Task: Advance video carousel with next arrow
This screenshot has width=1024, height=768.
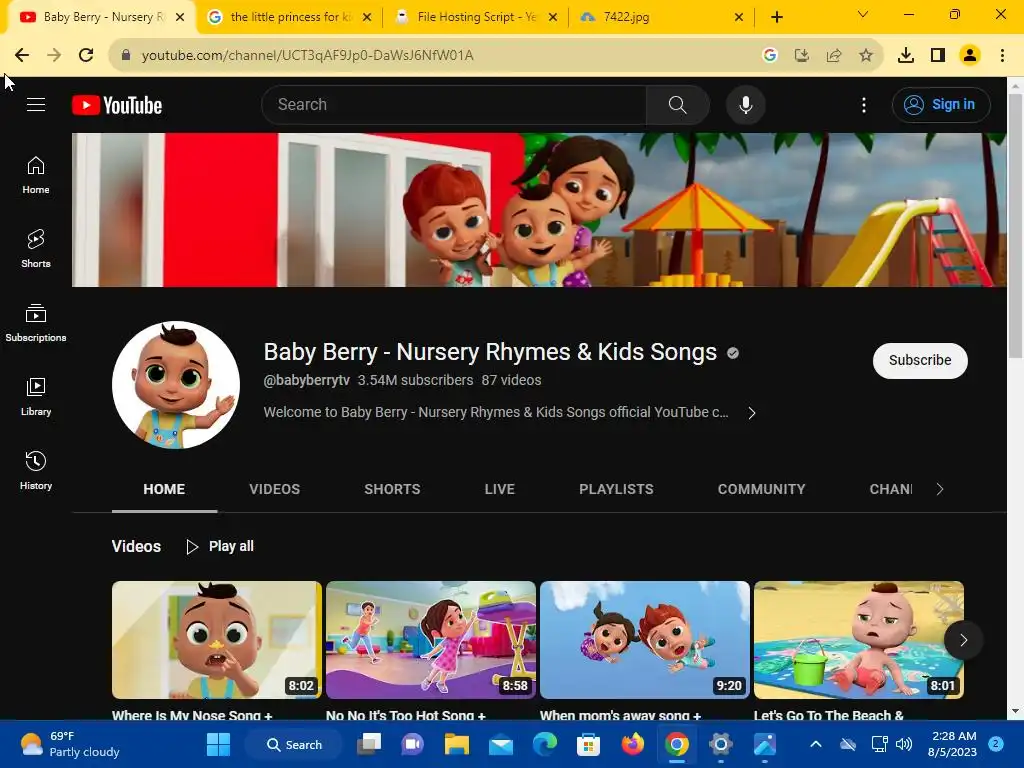Action: pyautogui.click(x=963, y=640)
